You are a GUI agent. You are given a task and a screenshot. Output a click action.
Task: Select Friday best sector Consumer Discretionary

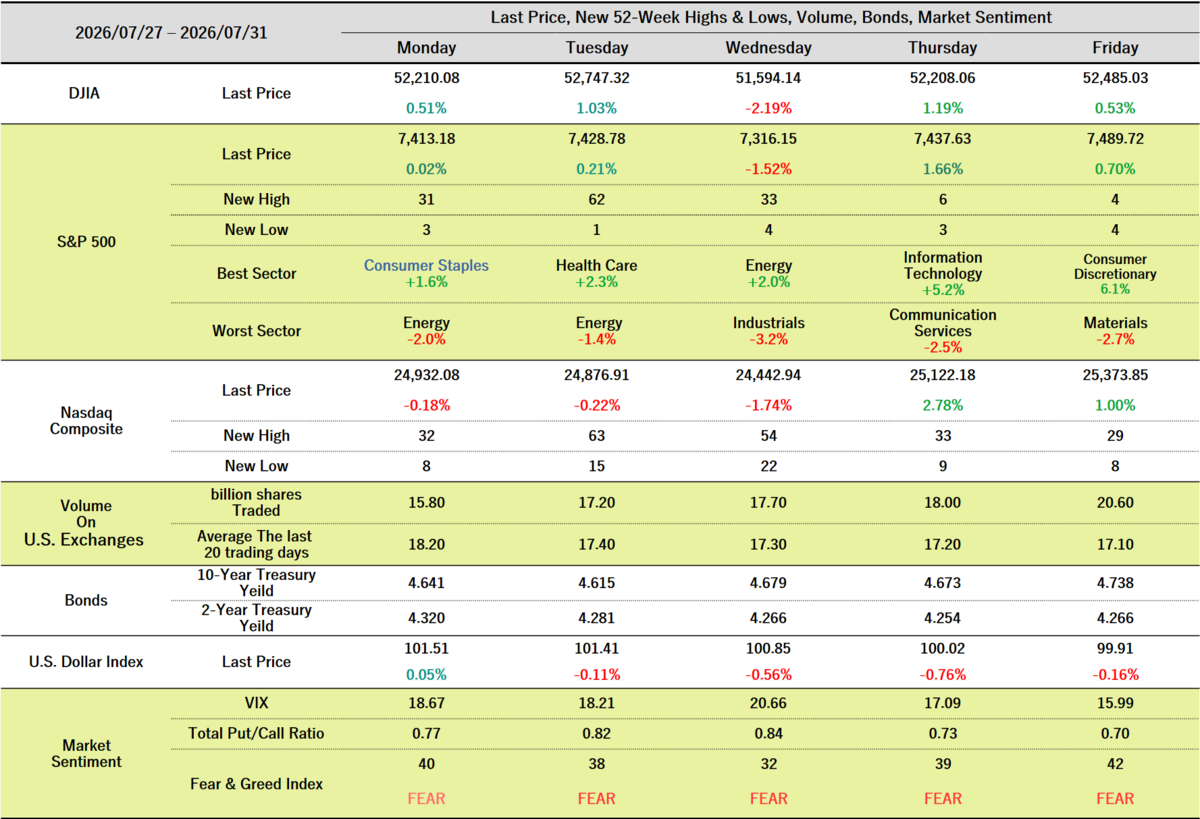[1115, 266]
